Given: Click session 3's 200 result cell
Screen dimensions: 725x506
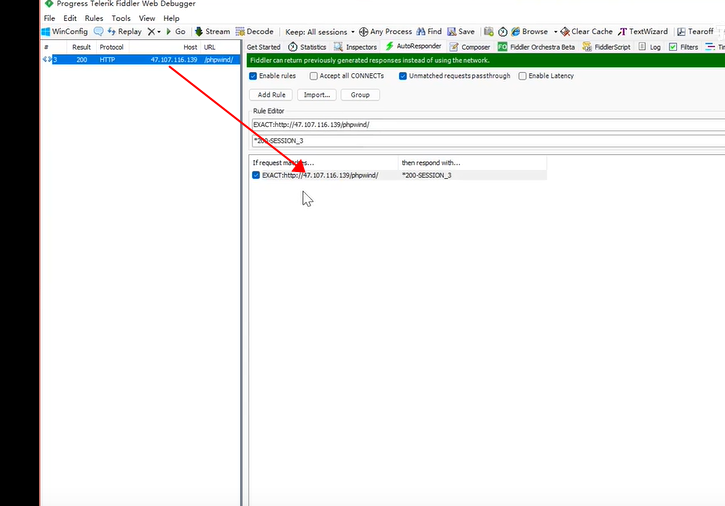Looking at the screenshot, I should click(x=82, y=60).
